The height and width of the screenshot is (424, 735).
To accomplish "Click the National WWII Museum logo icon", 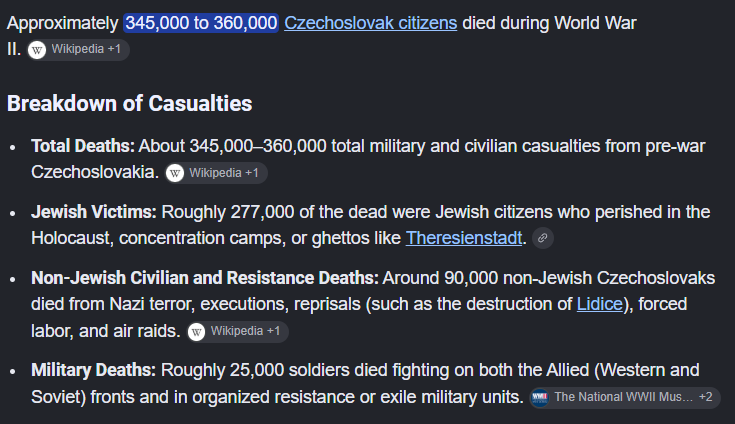I will click(540, 397).
